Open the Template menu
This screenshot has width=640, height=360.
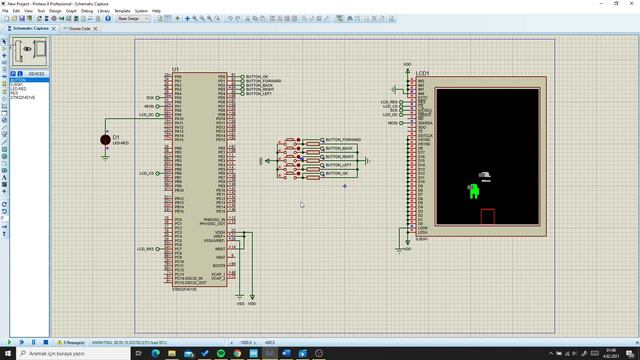(122, 11)
